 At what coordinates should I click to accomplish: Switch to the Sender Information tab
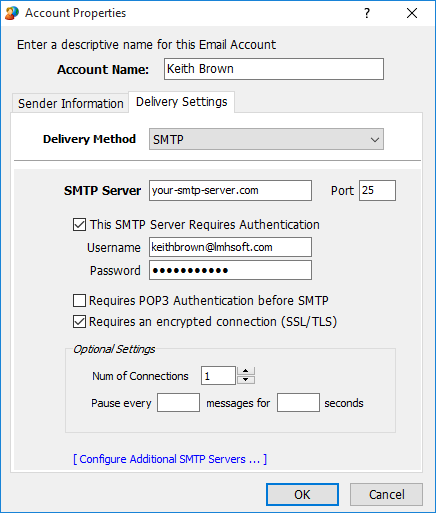point(70,104)
